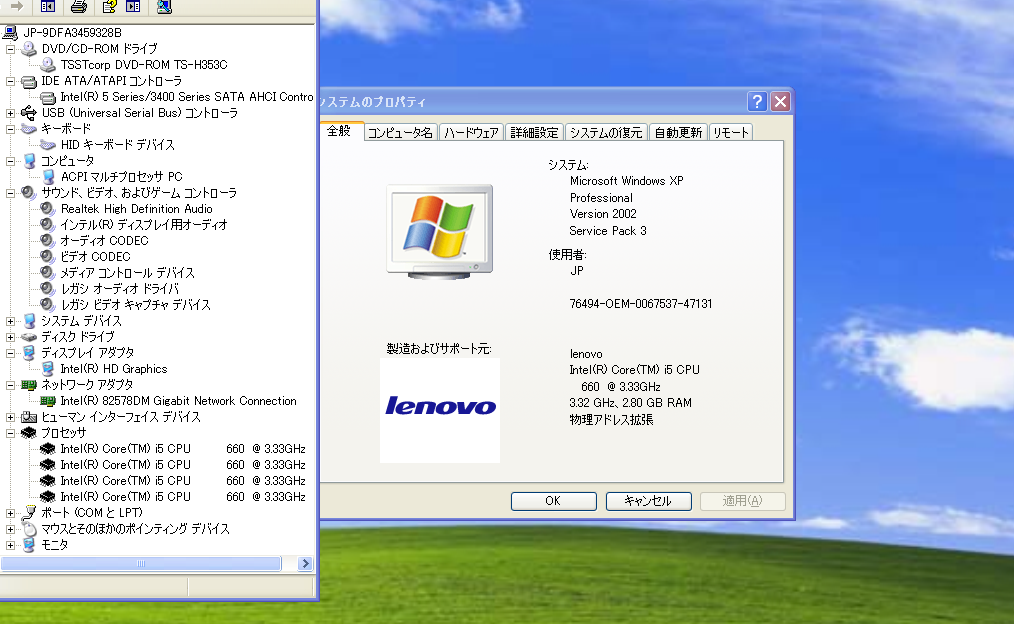The height and width of the screenshot is (624, 1014).
Task: Click the キャンセル button
Action: click(649, 501)
